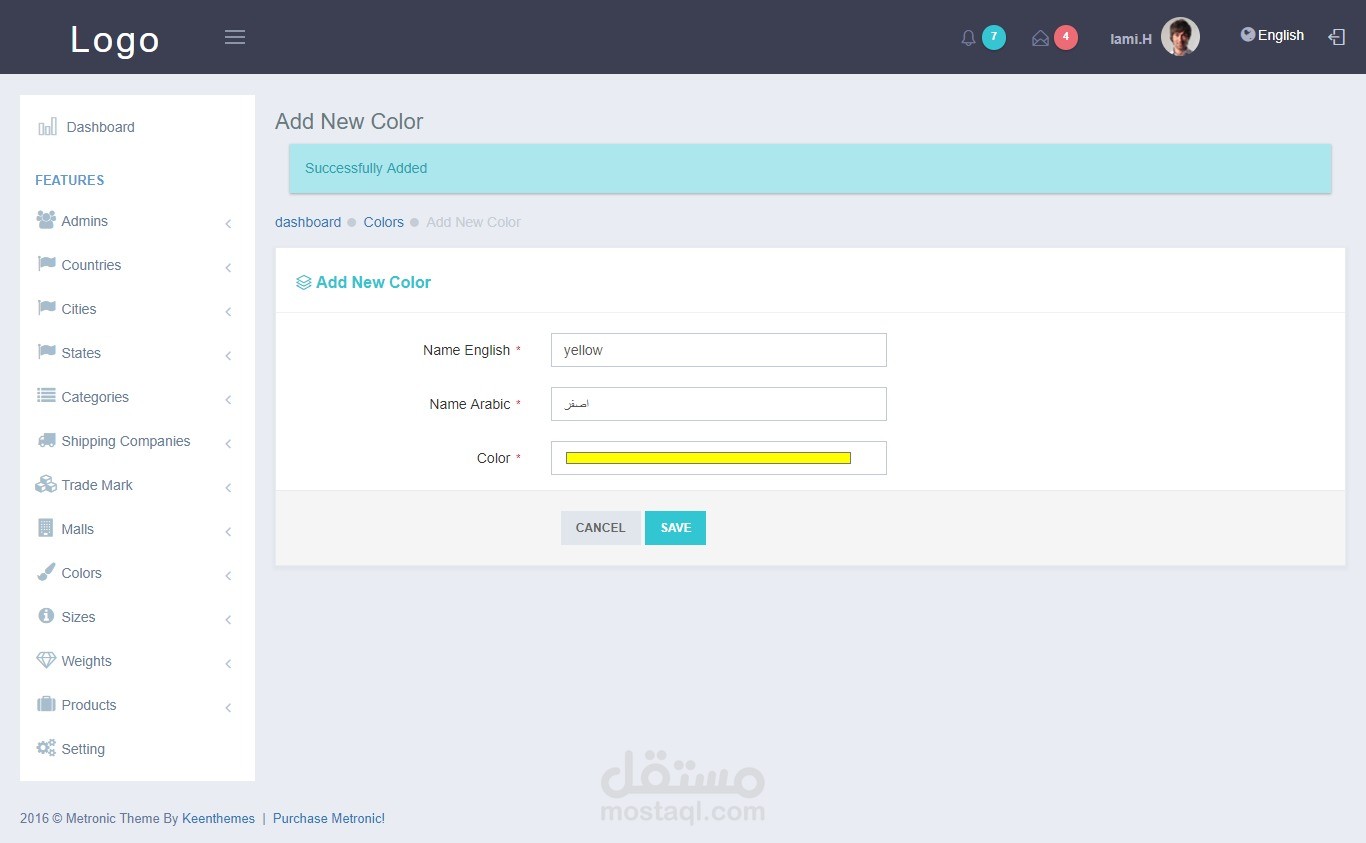The width and height of the screenshot is (1366, 843).
Task: Expand the Categories menu arrow
Action: [x=228, y=399]
